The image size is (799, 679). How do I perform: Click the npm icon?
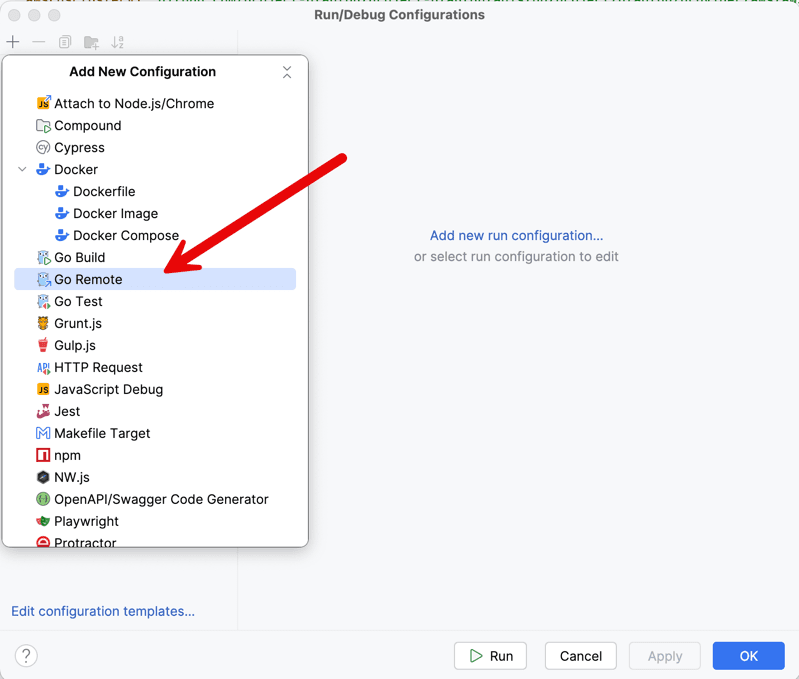pos(43,455)
